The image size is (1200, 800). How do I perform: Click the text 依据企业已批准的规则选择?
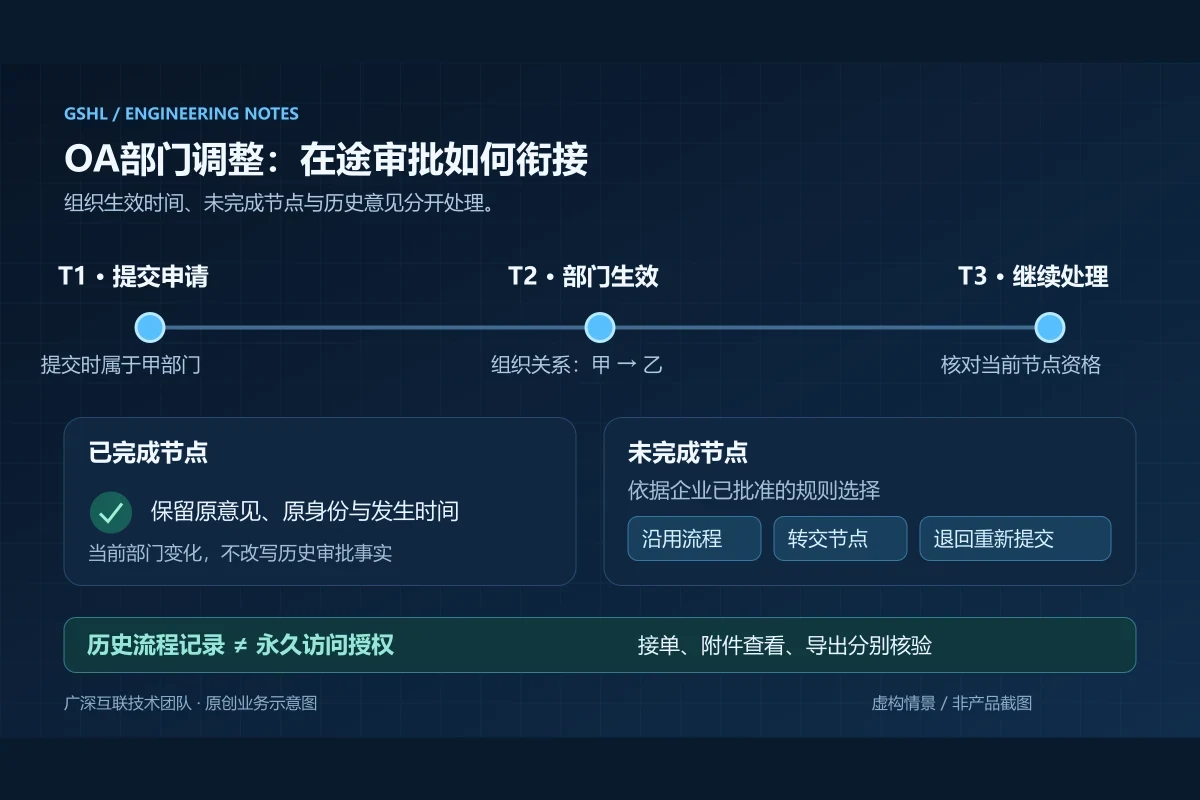click(754, 491)
